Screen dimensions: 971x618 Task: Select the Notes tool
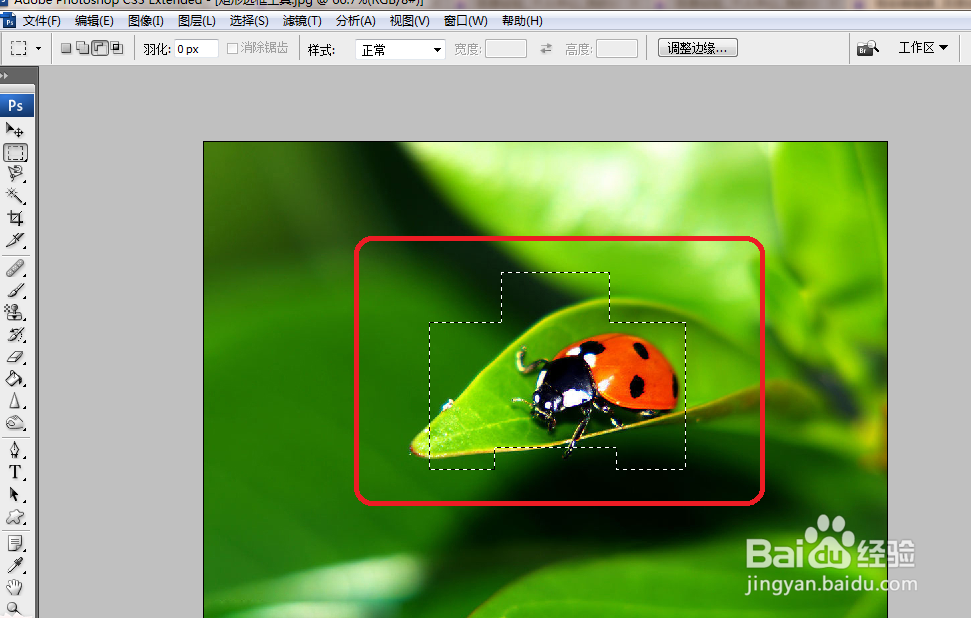coord(15,544)
